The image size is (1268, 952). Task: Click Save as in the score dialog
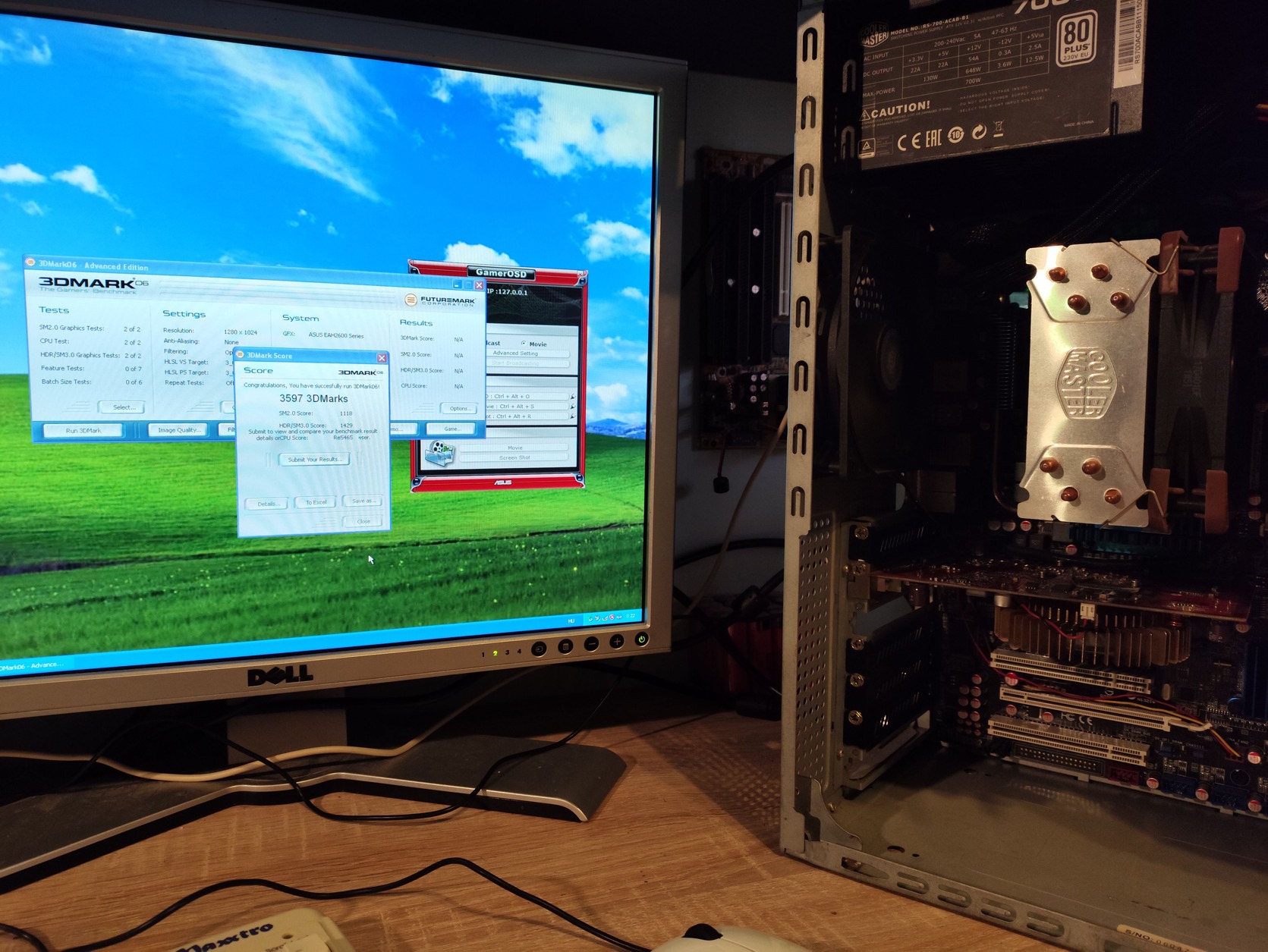363,501
